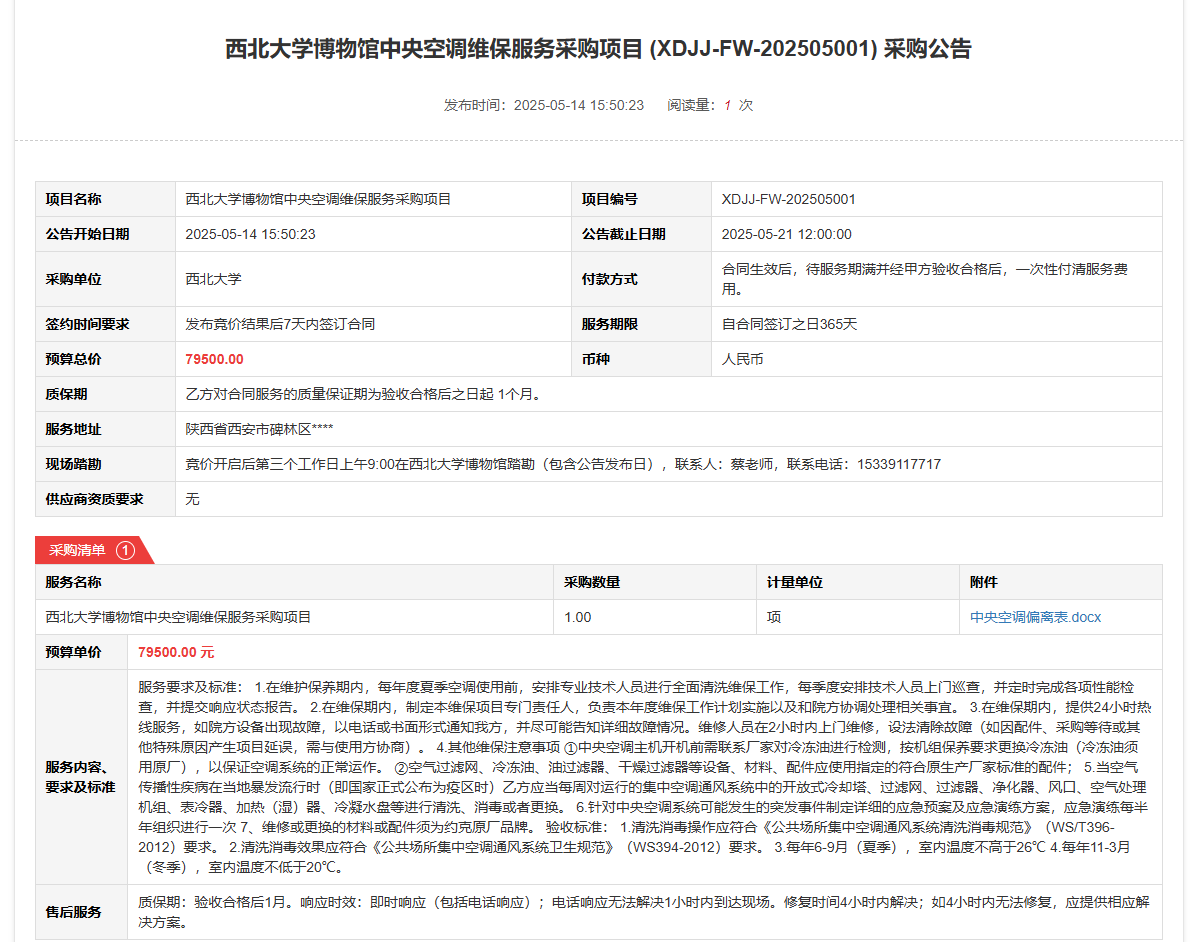Click the red 79500.00 元 unit price
This screenshot has width=1193, height=942.
pyautogui.click(x=176, y=652)
